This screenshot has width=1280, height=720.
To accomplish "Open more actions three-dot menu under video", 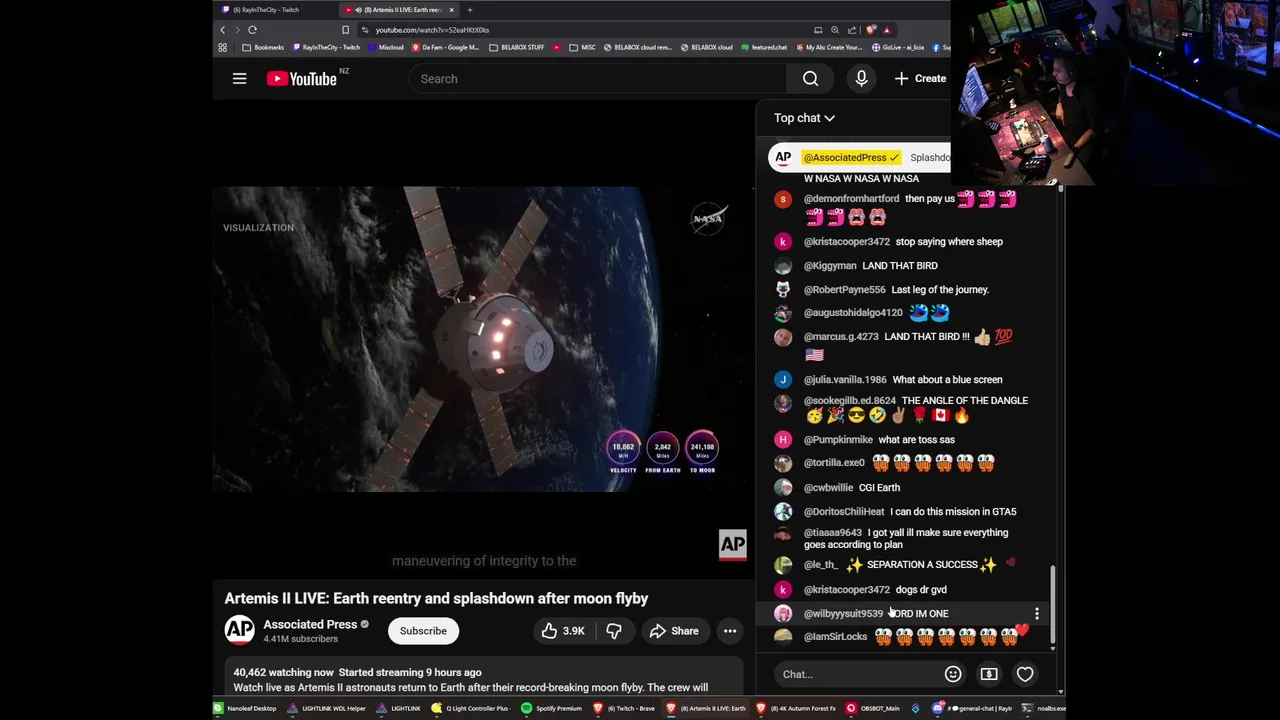I will click(730, 631).
